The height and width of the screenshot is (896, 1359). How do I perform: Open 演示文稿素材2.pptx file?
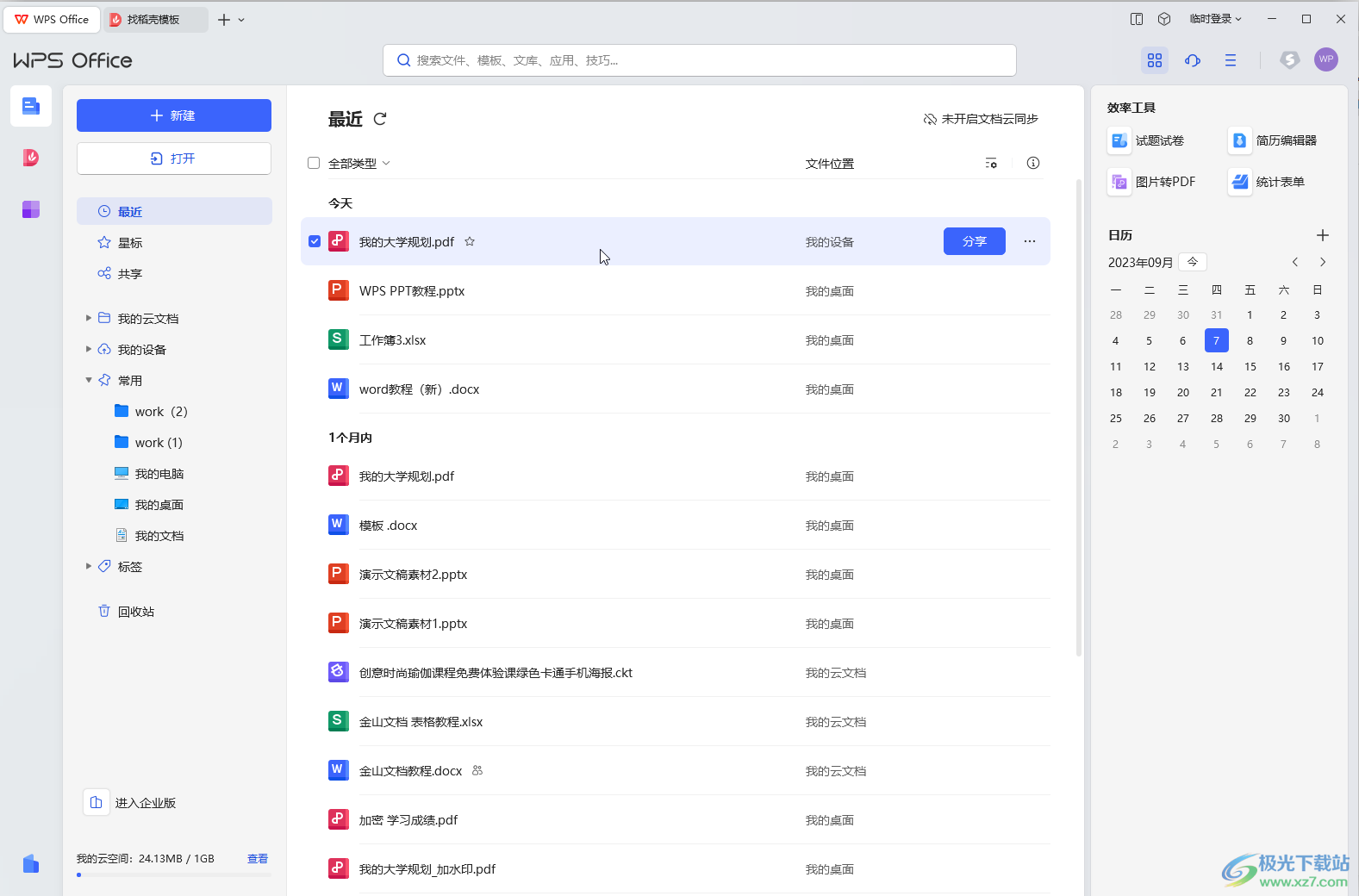tap(676, 574)
